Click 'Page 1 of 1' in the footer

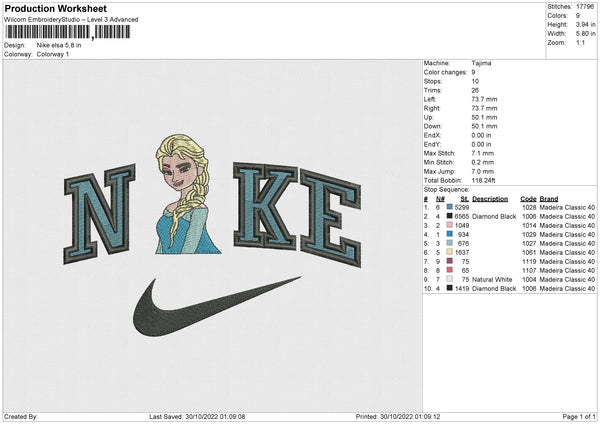[x=579, y=416]
